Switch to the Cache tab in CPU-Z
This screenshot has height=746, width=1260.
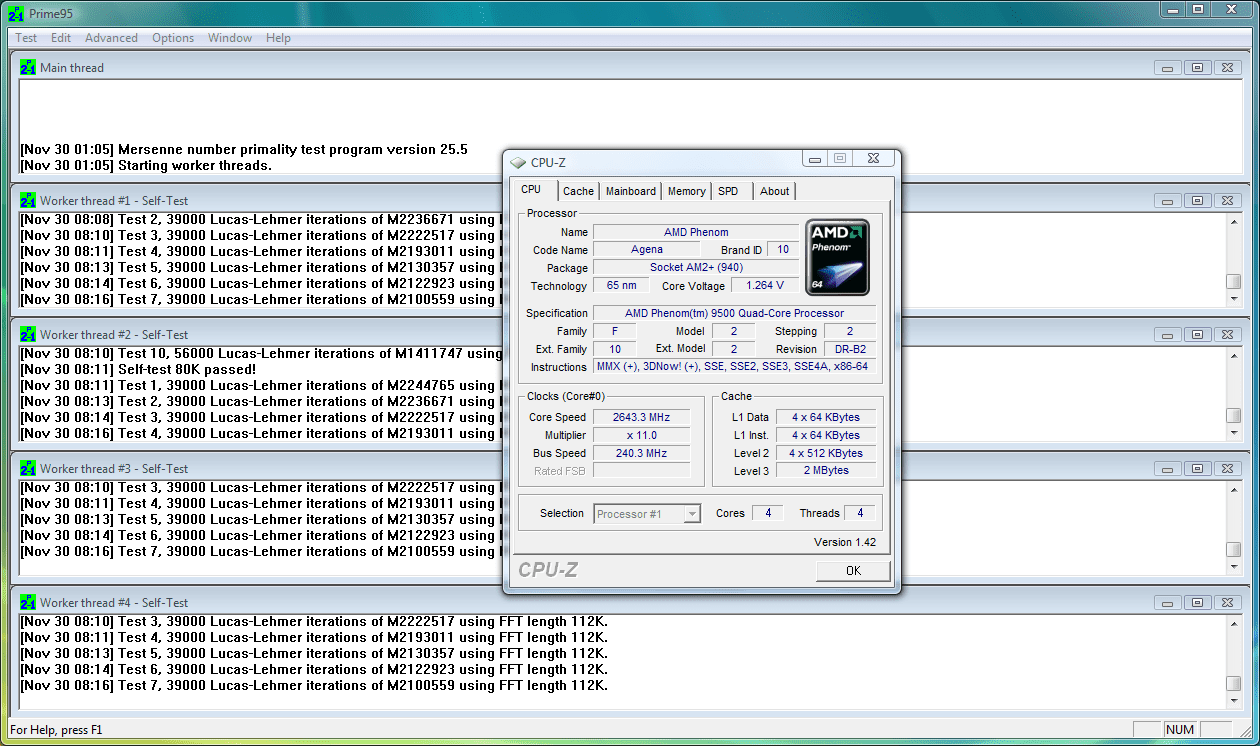point(578,191)
